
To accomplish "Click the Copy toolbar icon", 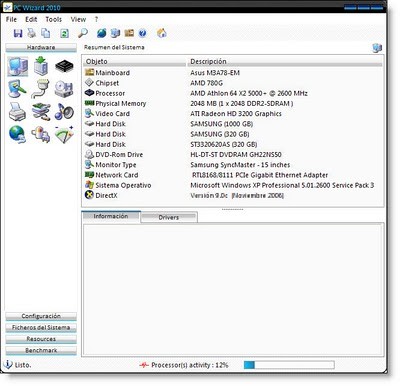I will click(45, 33).
